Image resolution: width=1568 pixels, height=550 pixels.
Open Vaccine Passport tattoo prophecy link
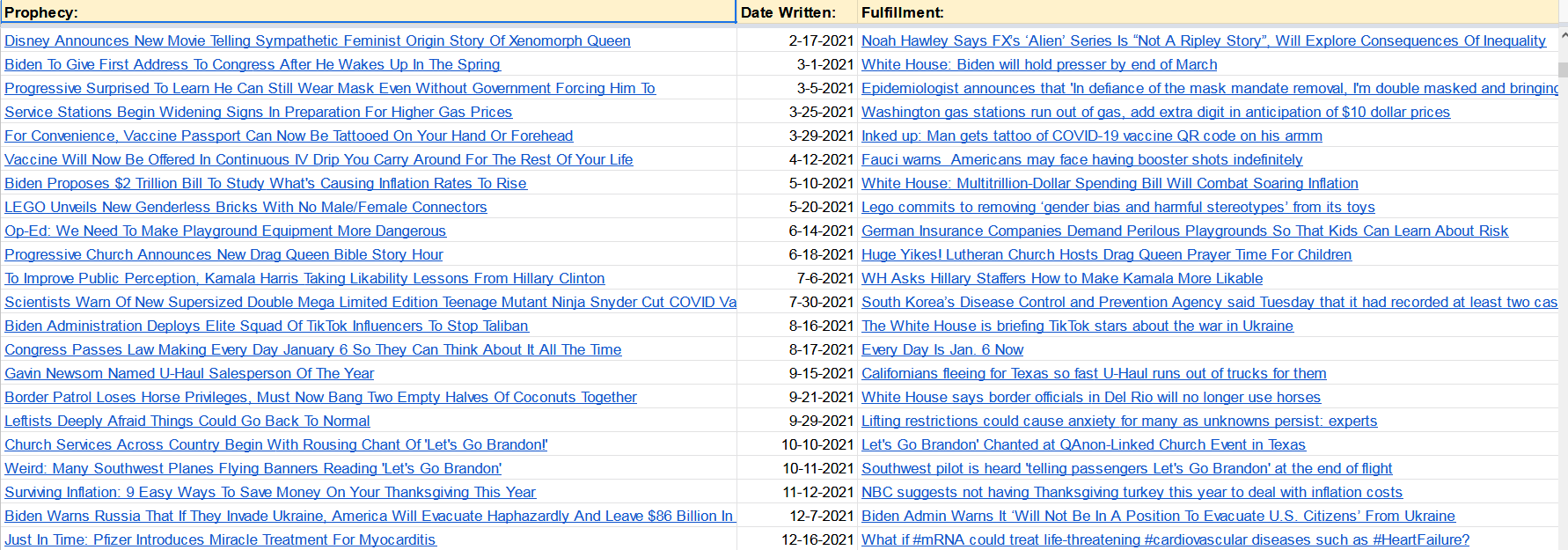pos(289,136)
